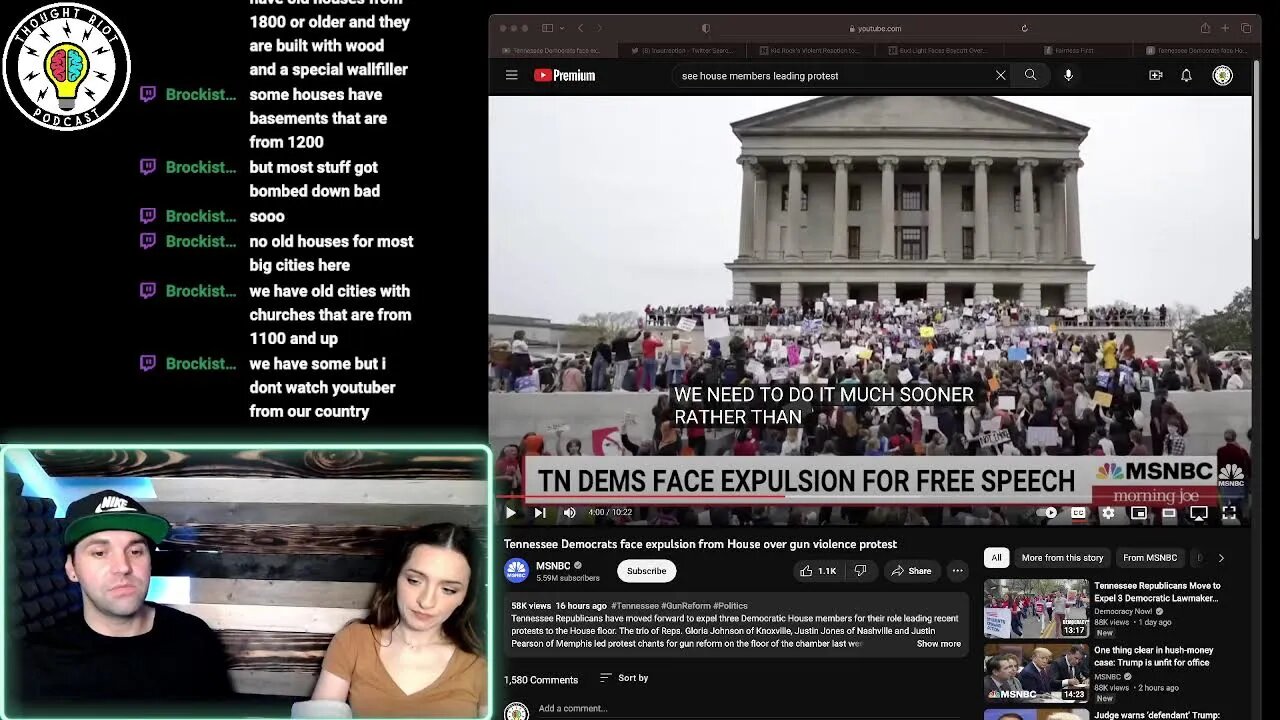The image size is (1280, 720).
Task: Open the Create video icon
Action: pyautogui.click(x=1156, y=75)
